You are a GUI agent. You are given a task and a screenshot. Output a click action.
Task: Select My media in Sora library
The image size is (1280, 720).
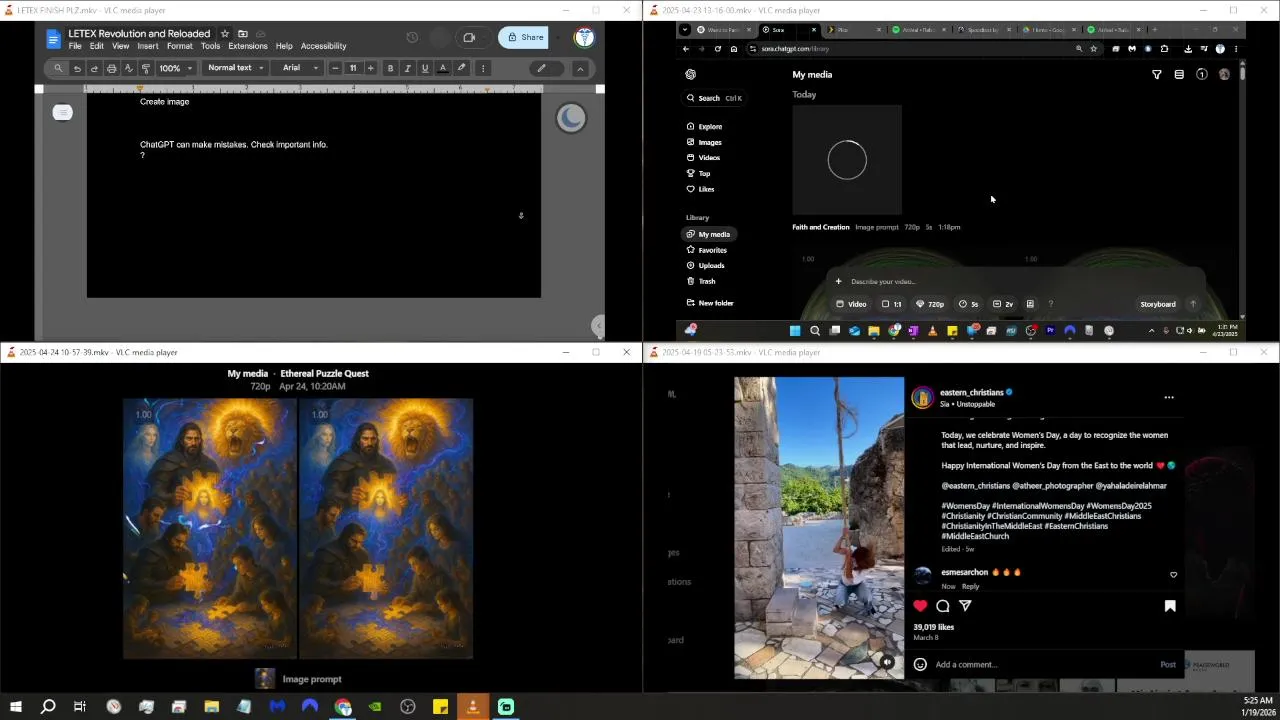click(708, 234)
